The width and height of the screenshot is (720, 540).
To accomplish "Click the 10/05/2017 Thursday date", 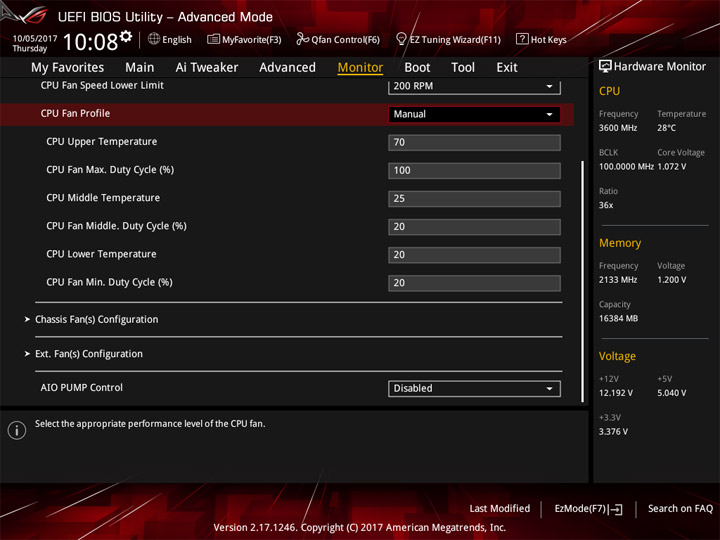I will [x=34, y=43].
